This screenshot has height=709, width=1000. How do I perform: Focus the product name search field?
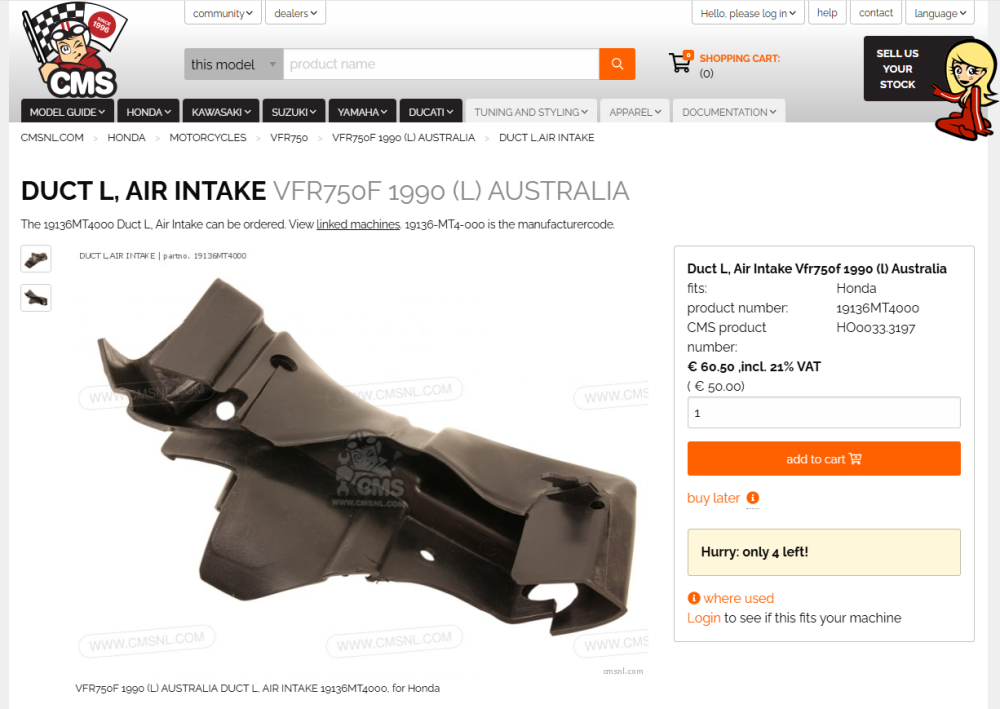(441, 64)
